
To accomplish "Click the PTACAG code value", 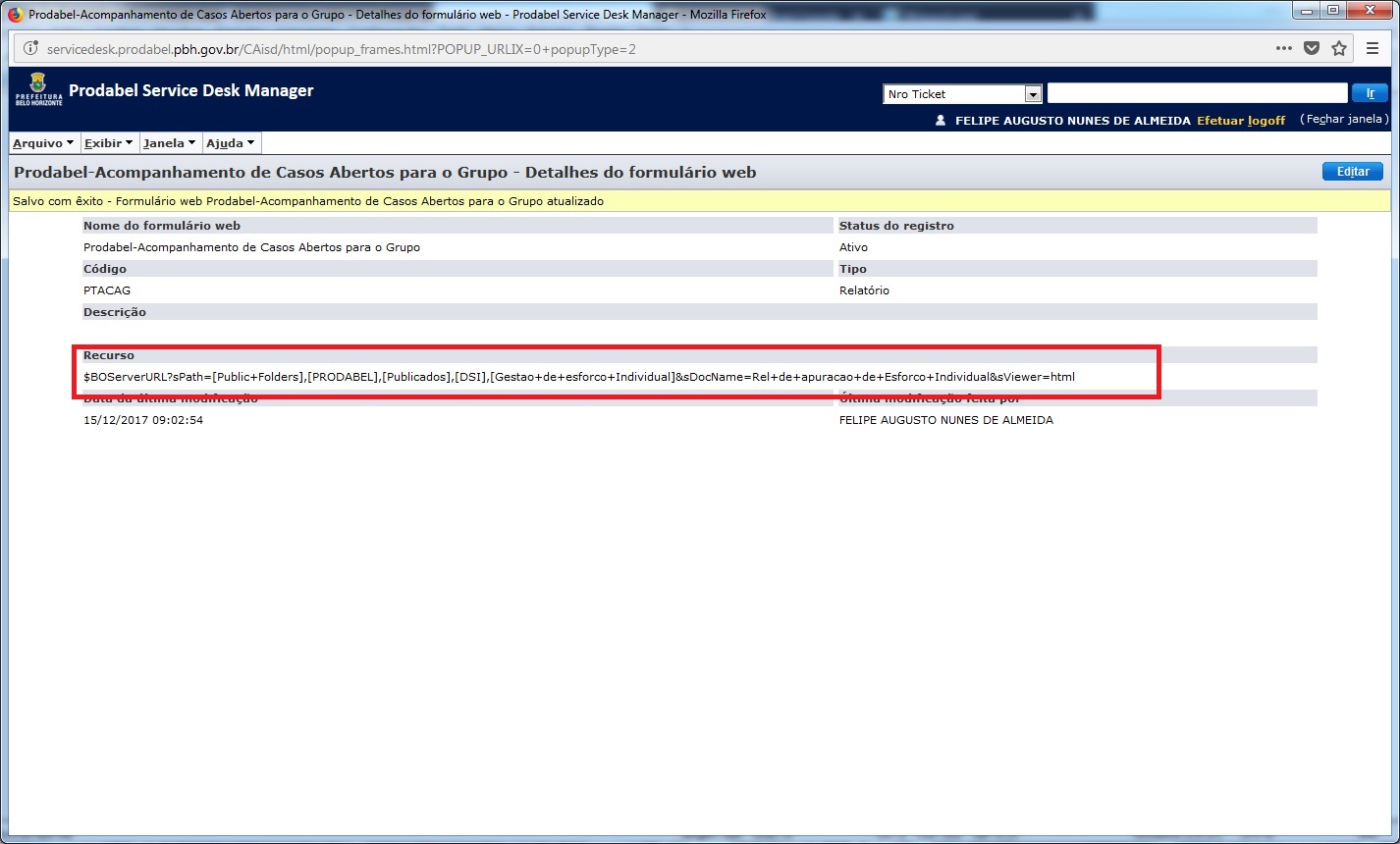I will tap(107, 290).
